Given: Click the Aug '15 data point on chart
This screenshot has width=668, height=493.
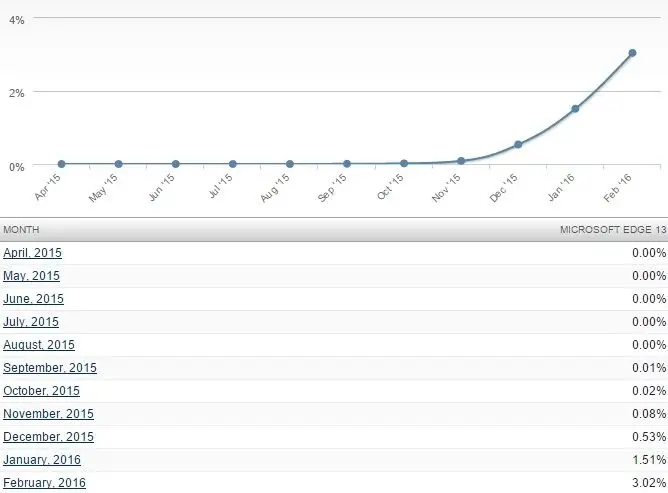Looking at the screenshot, I should (290, 164).
